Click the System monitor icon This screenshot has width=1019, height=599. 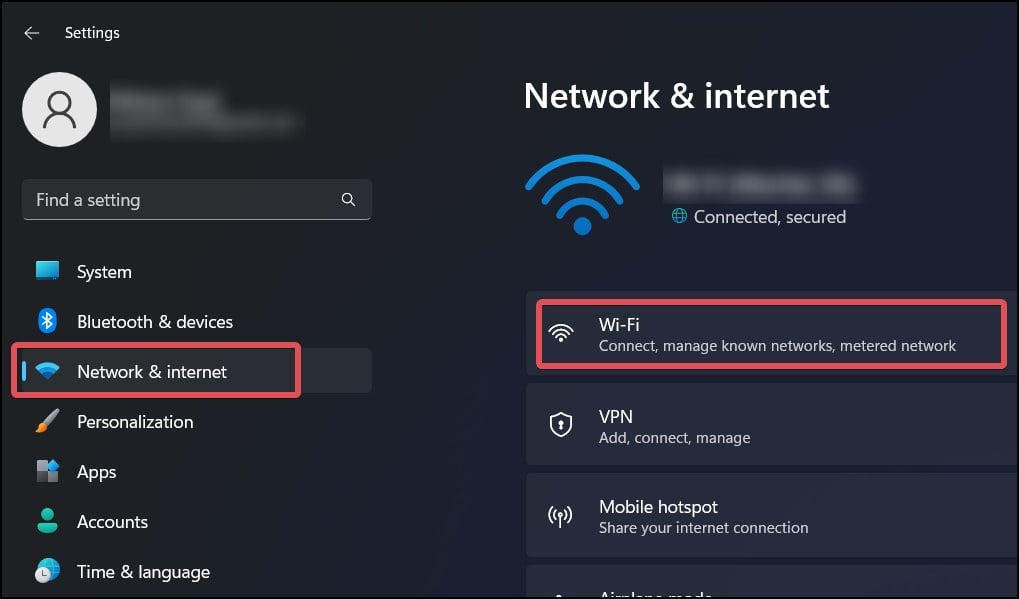tap(47, 271)
